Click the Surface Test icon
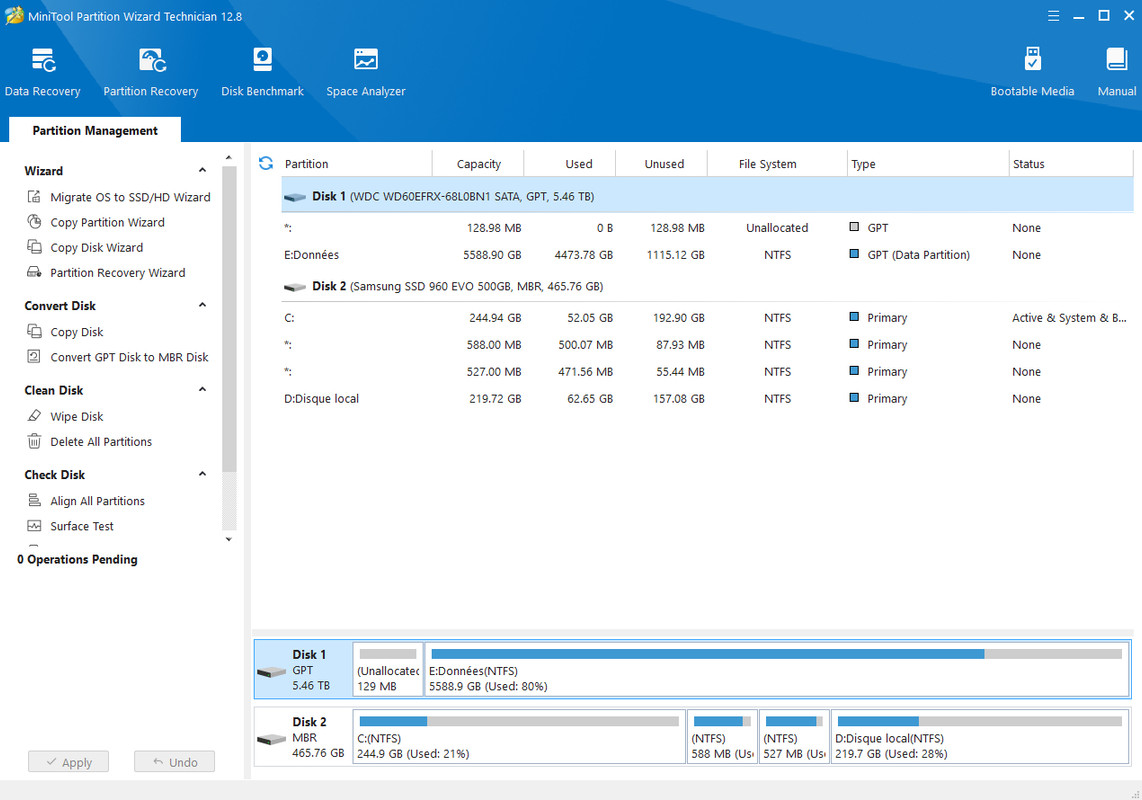Screen dimensions: 1142x800 (x=34, y=525)
